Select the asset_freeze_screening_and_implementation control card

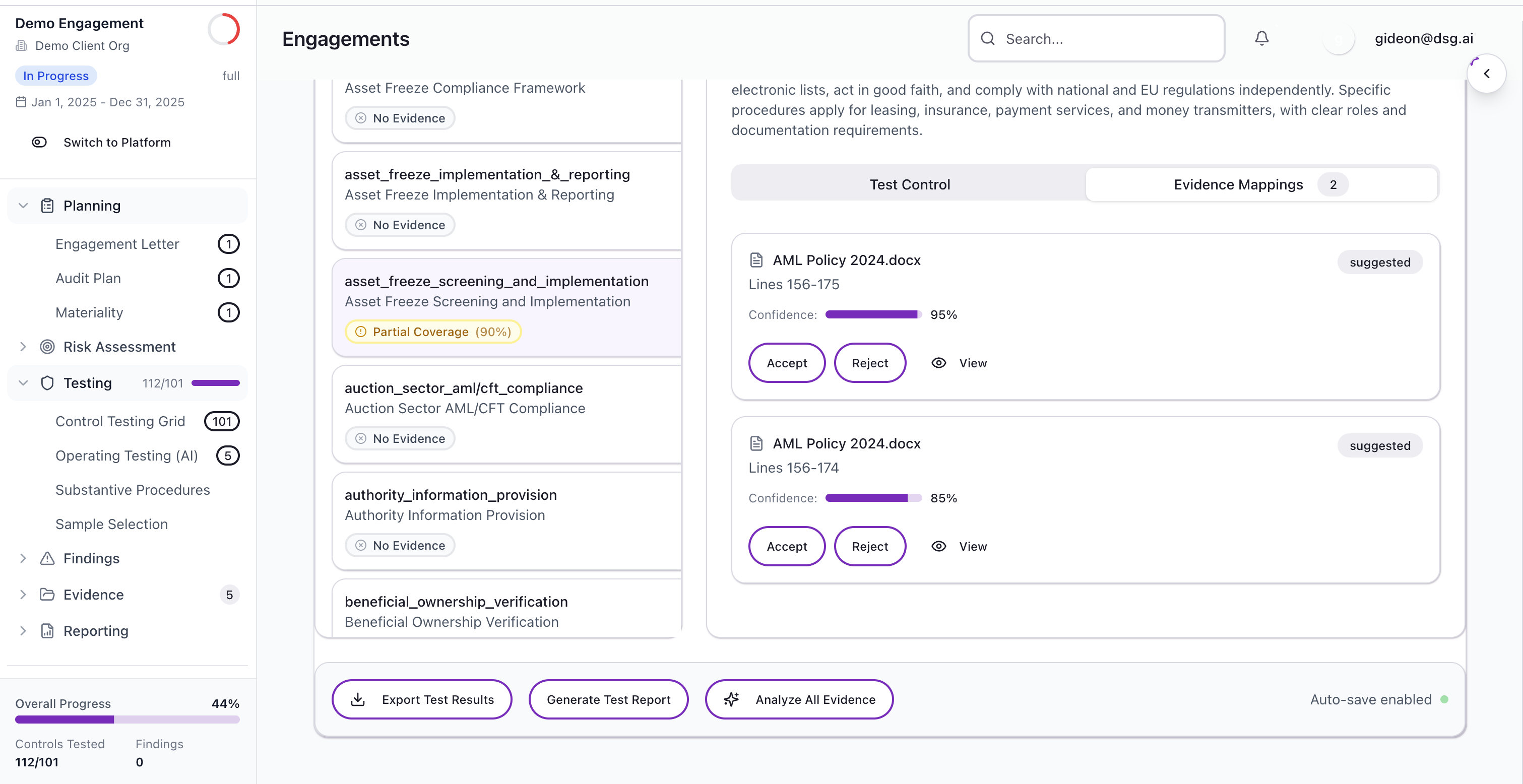click(507, 307)
